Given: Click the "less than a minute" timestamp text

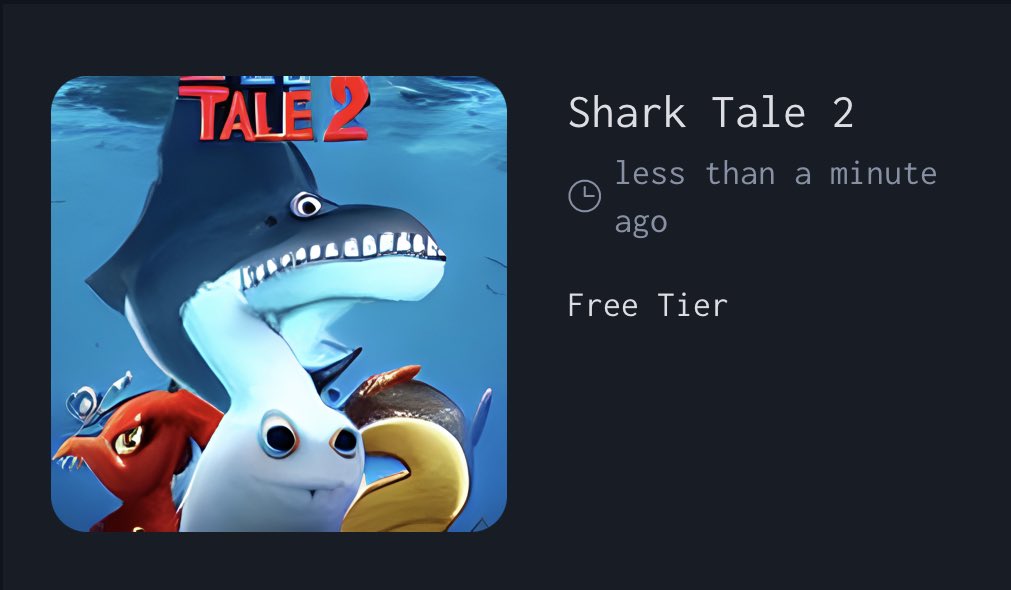Looking at the screenshot, I should (775, 174).
